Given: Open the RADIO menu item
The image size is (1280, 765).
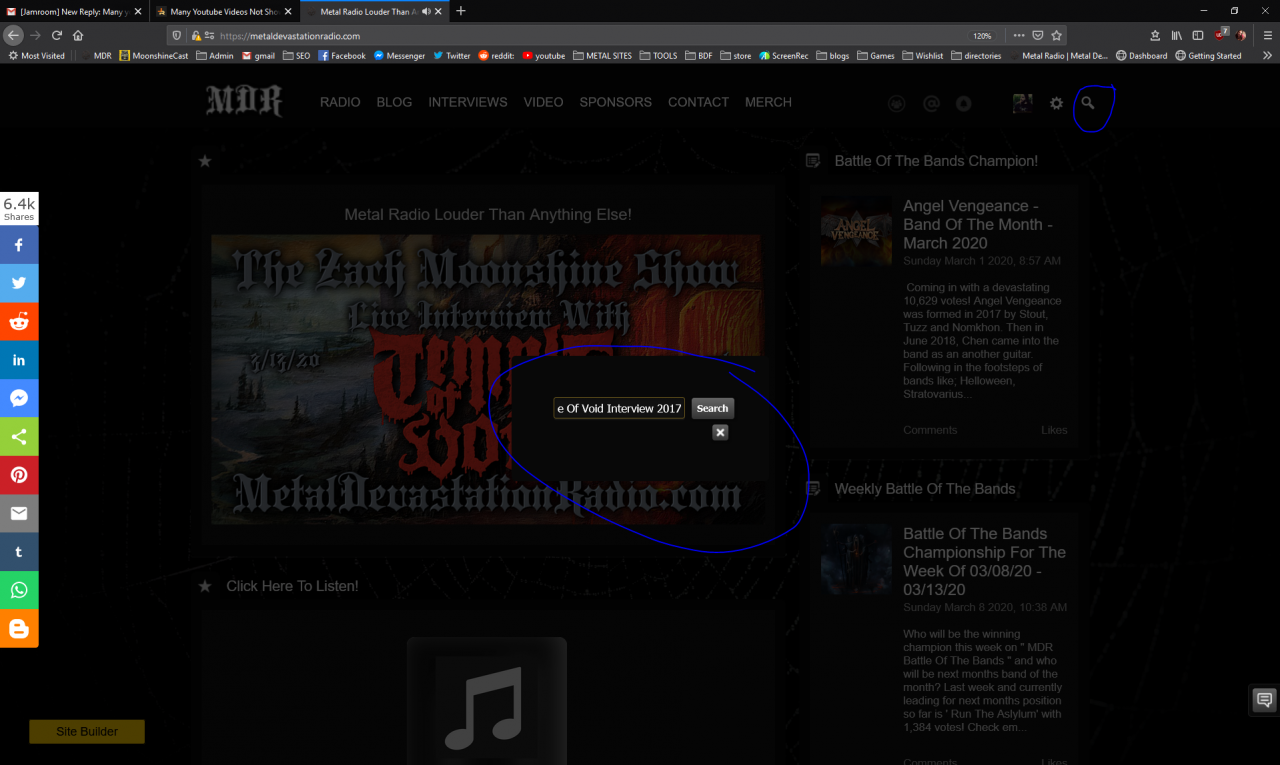Looking at the screenshot, I should 340,102.
